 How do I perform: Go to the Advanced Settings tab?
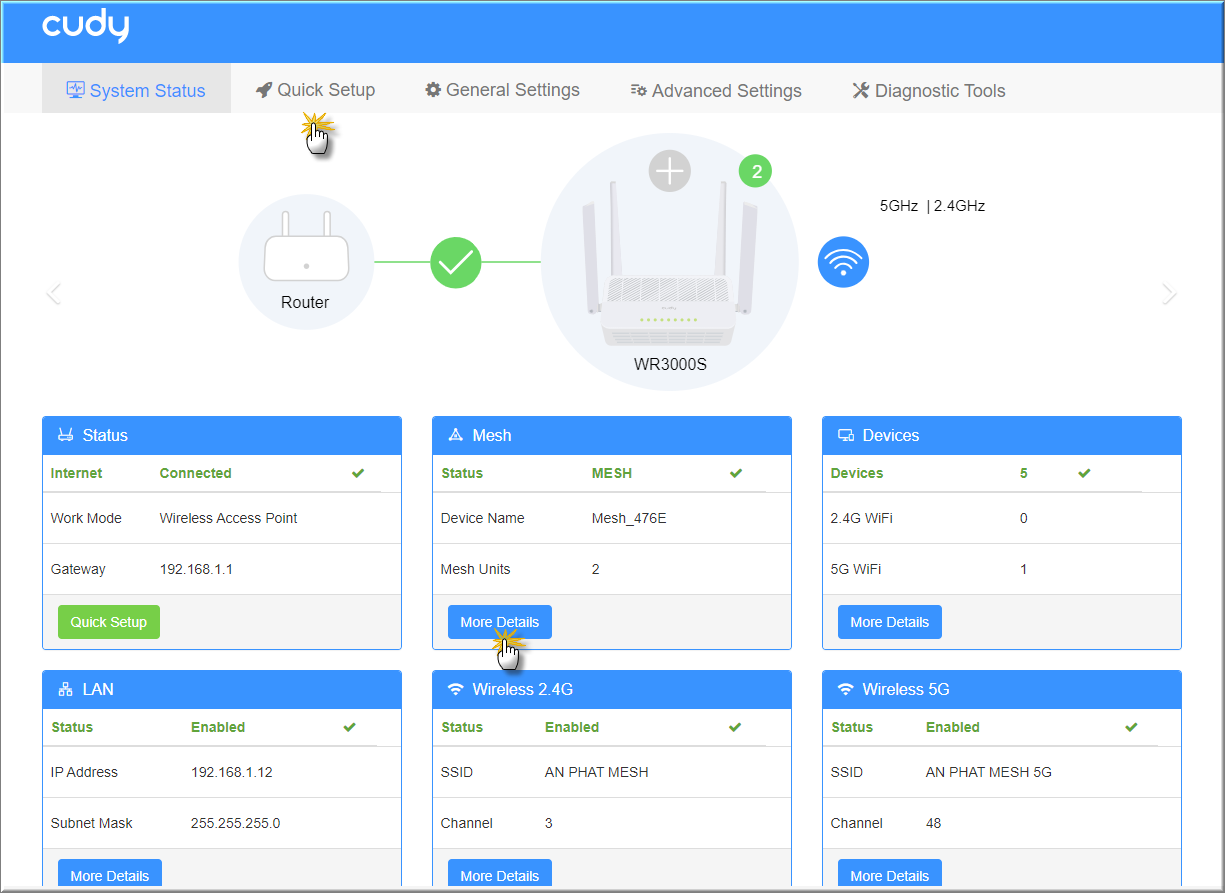click(716, 90)
